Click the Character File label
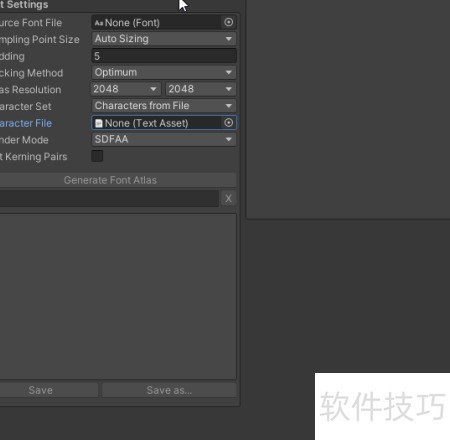This screenshot has height=440, width=450. pos(26,123)
